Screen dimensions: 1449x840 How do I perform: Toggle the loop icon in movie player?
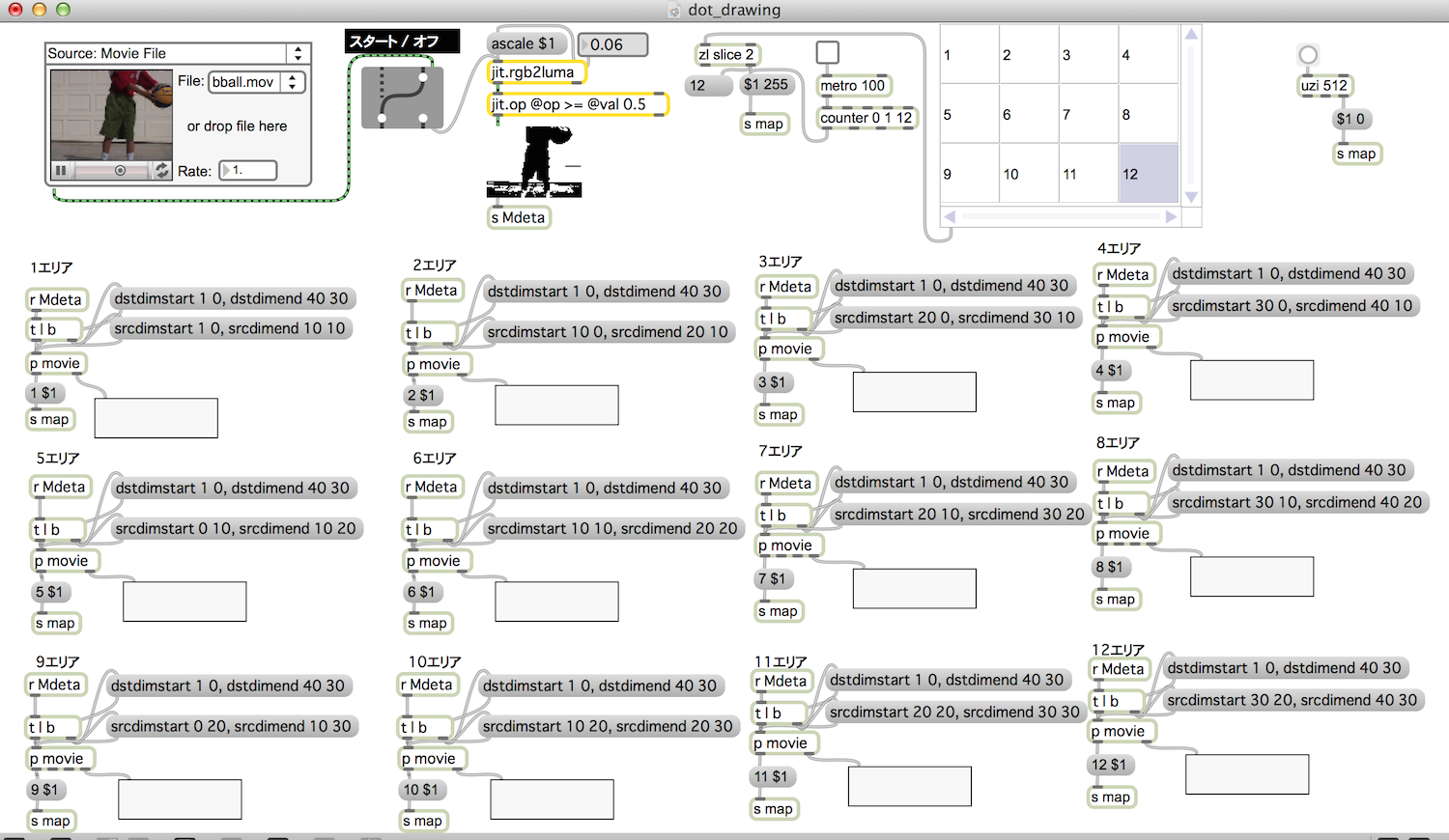(161, 171)
